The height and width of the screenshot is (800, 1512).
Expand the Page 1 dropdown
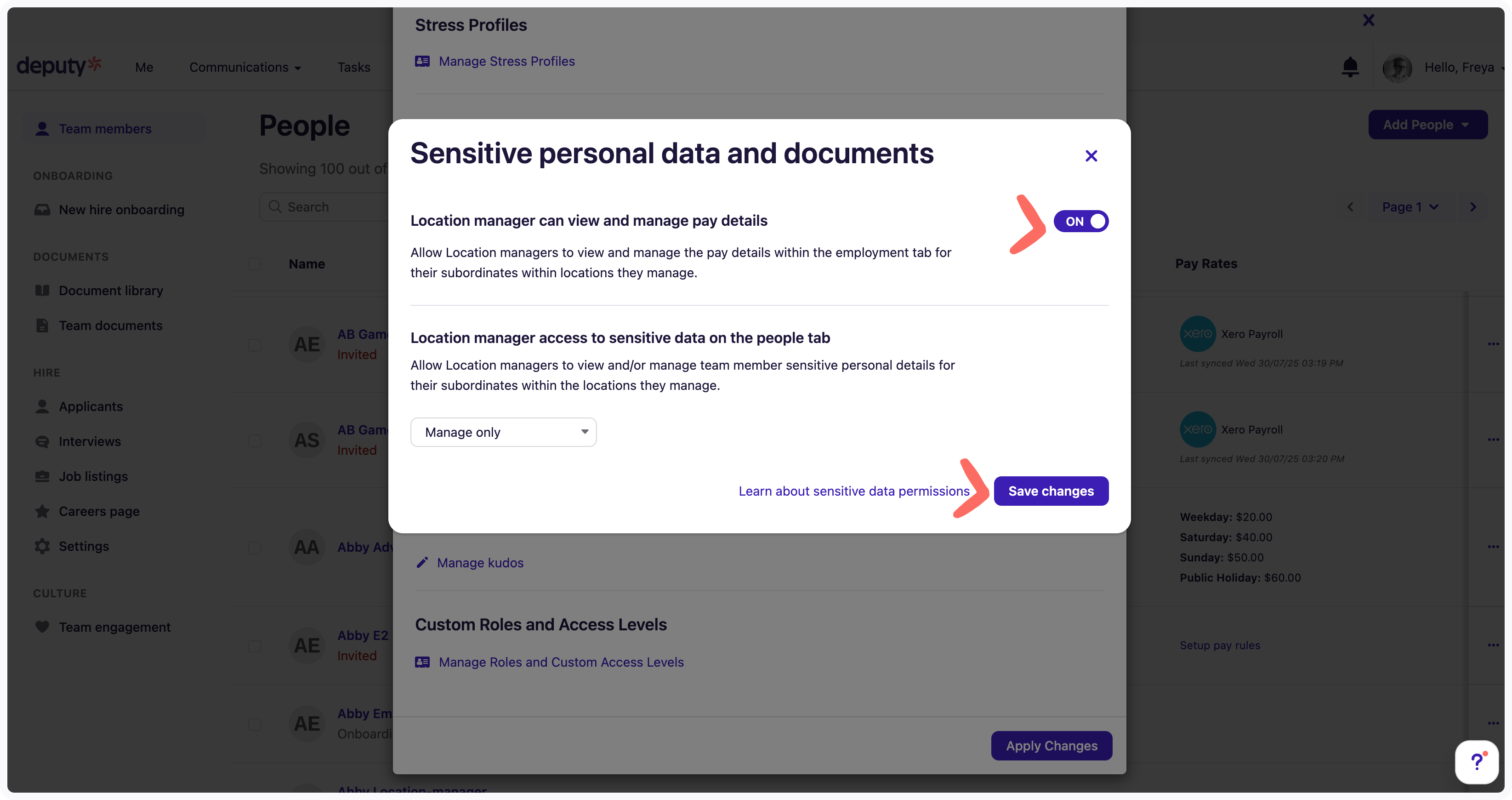point(1409,207)
